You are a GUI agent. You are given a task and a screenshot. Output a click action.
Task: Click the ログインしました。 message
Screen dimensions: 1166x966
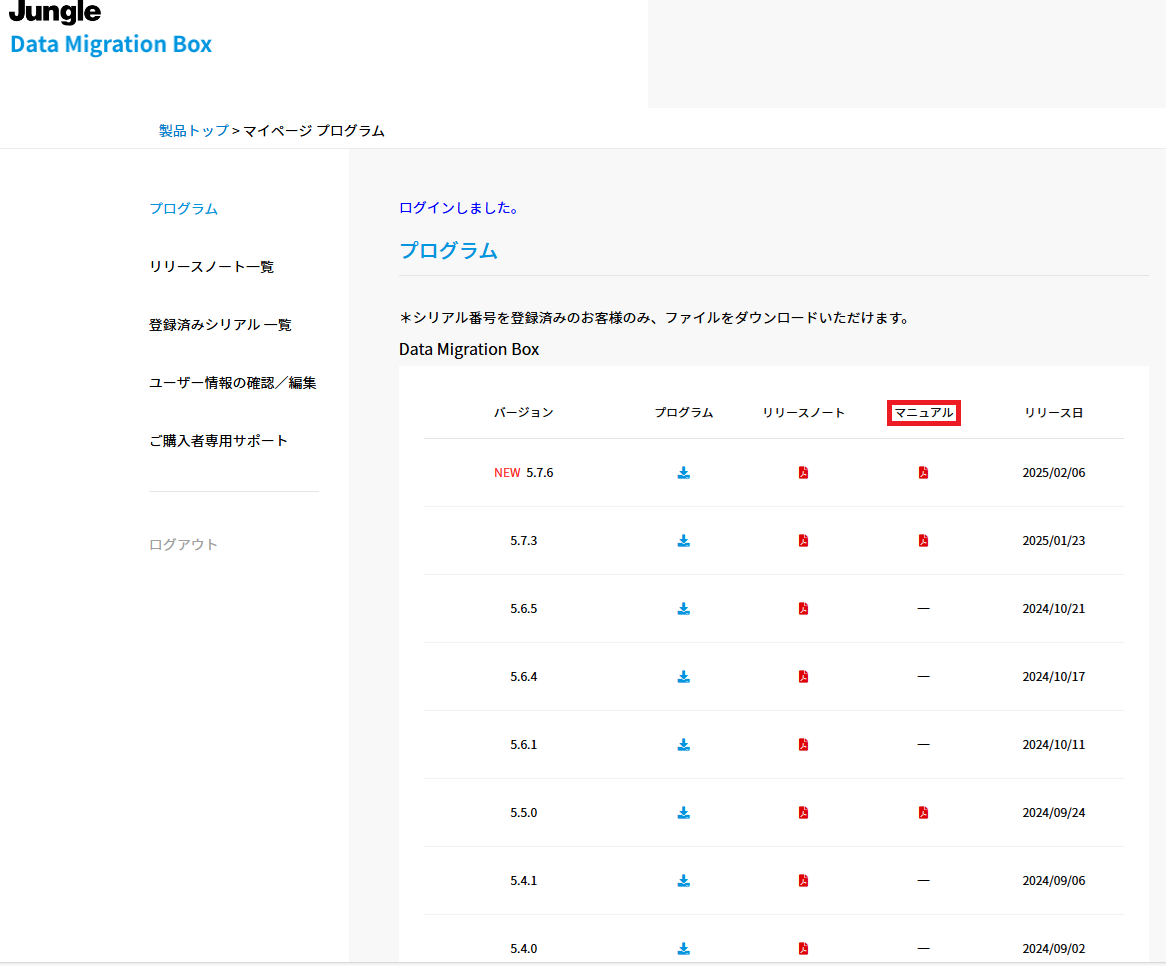458,208
